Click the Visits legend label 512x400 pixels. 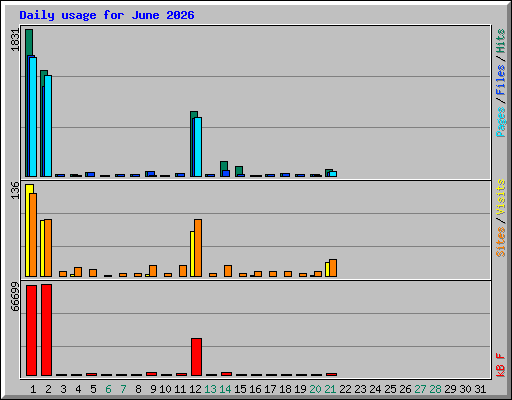[501, 198]
